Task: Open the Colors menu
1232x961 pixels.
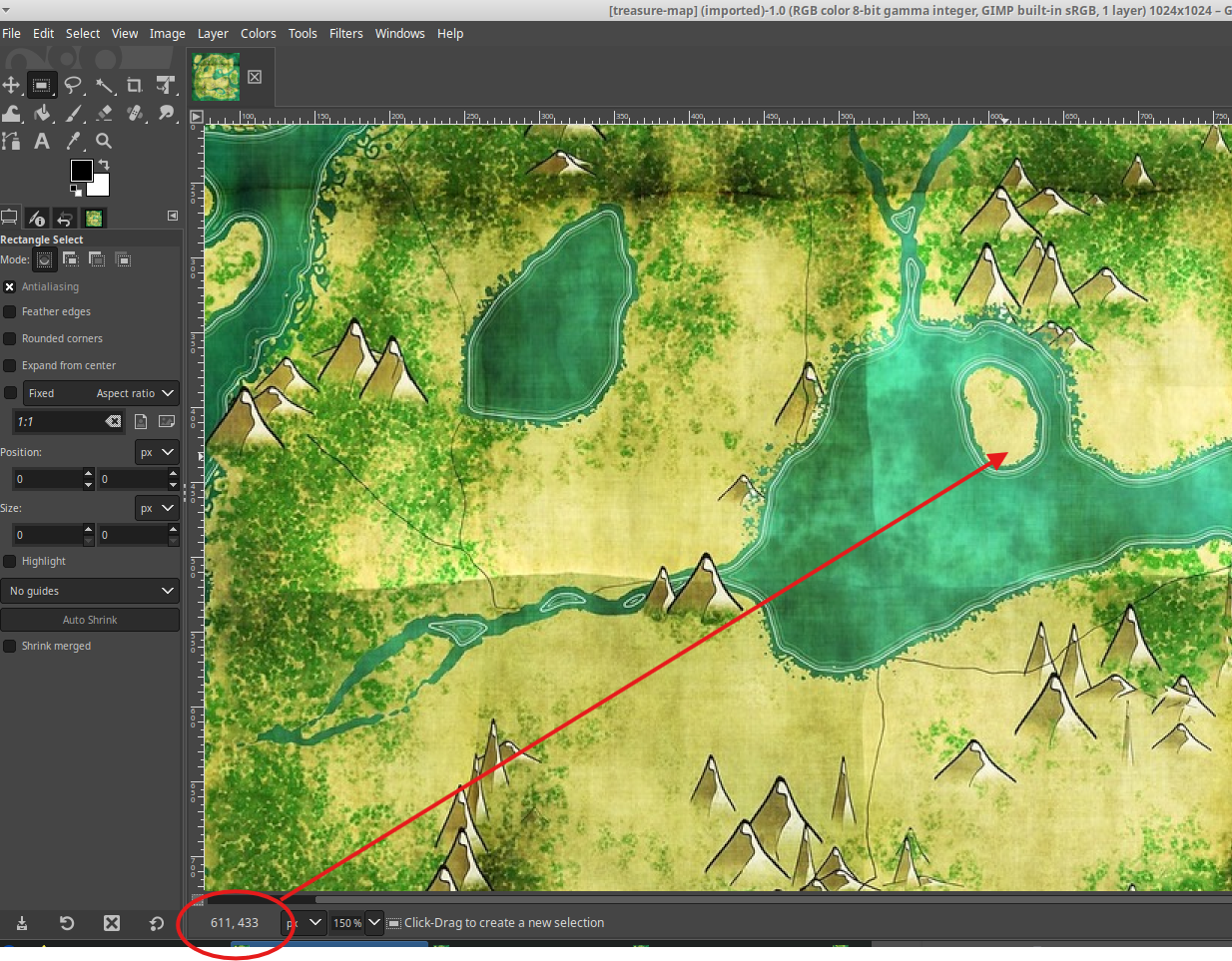Action: pos(258,33)
